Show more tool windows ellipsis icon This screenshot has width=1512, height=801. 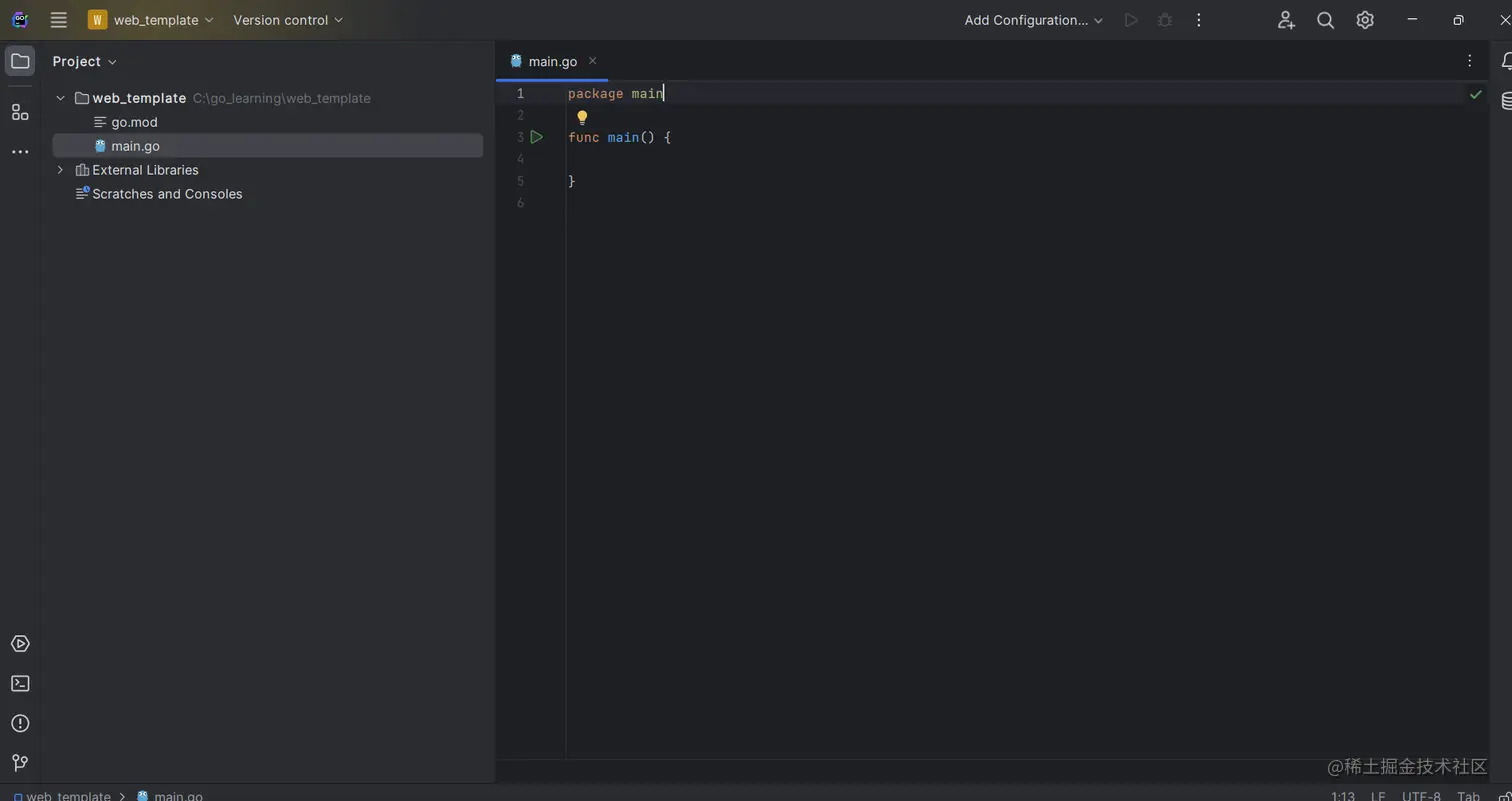20,152
